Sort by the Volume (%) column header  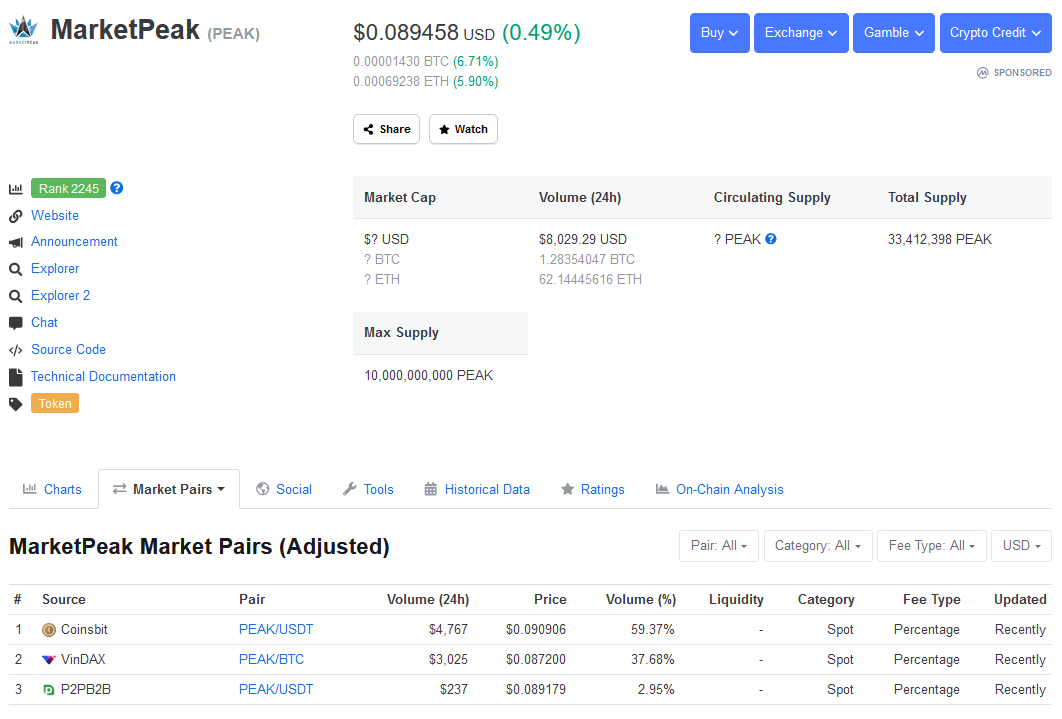pyautogui.click(x=641, y=600)
